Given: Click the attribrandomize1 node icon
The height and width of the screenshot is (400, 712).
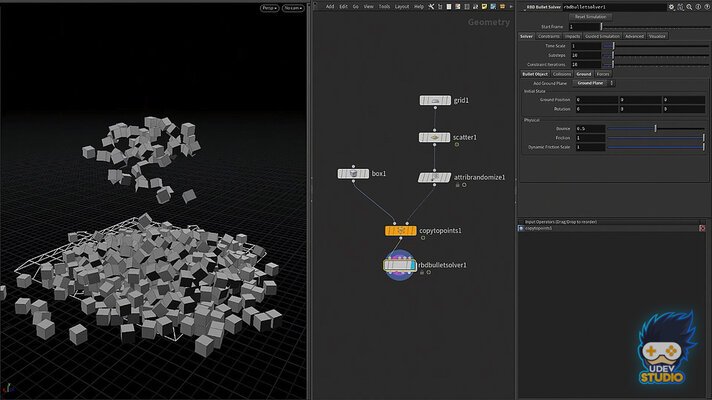Looking at the screenshot, I should tap(434, 177).
